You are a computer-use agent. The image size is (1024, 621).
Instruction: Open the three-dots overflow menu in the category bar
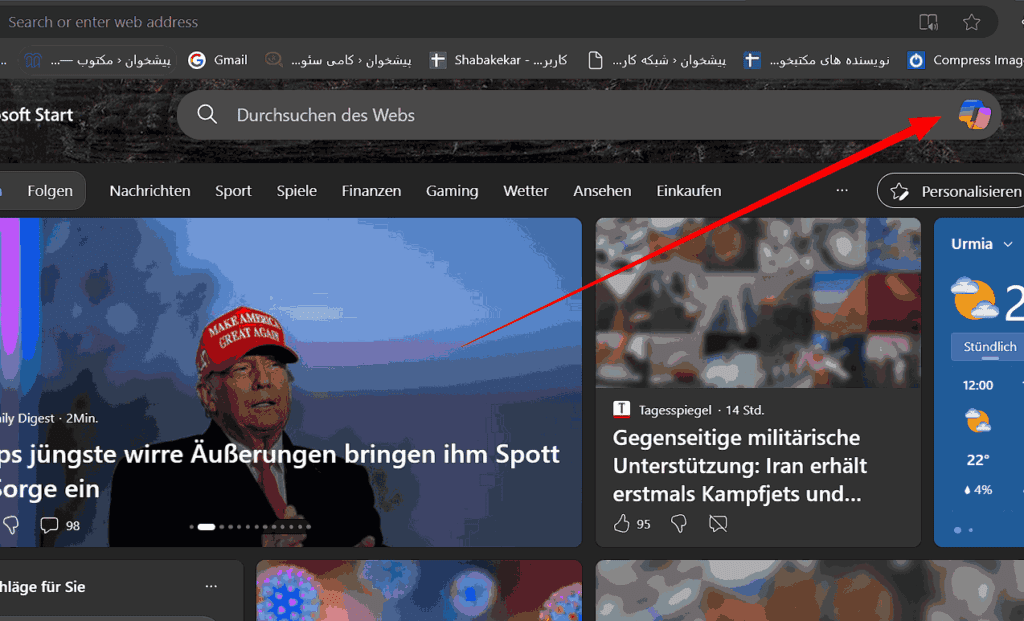coord(842,190)
